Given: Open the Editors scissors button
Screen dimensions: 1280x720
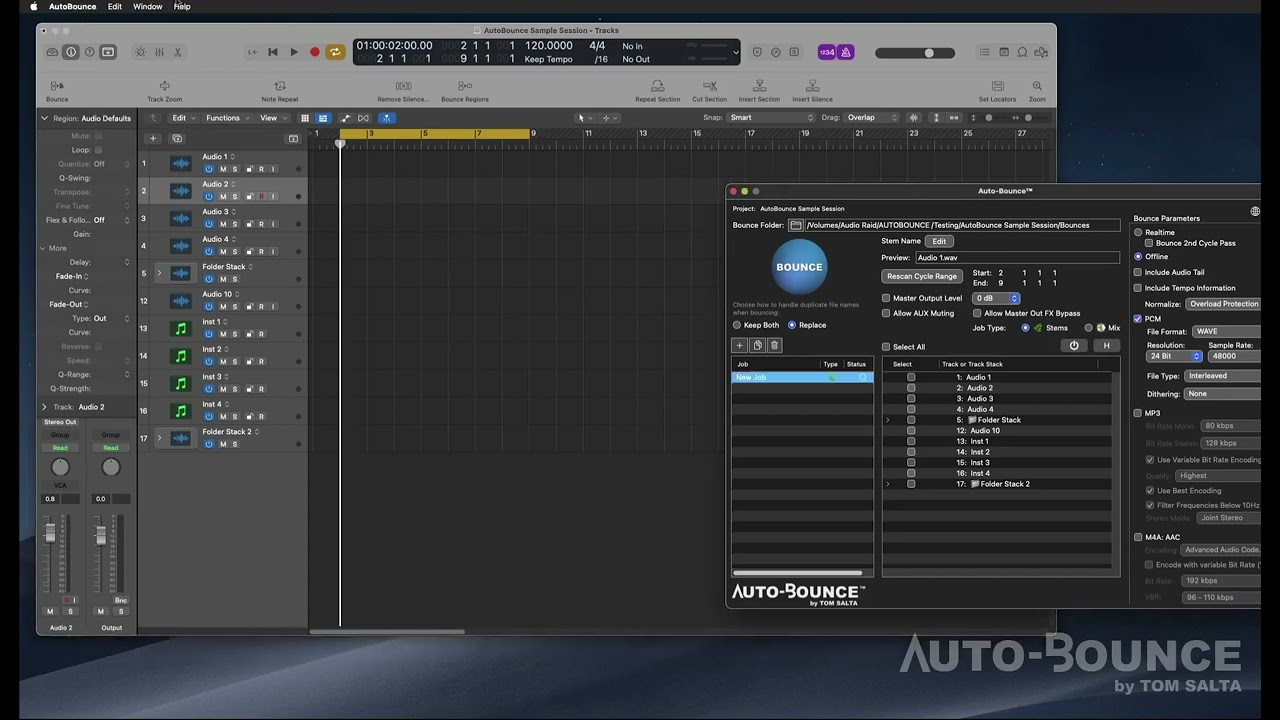Looking at the screenshot, I should 178,52.
